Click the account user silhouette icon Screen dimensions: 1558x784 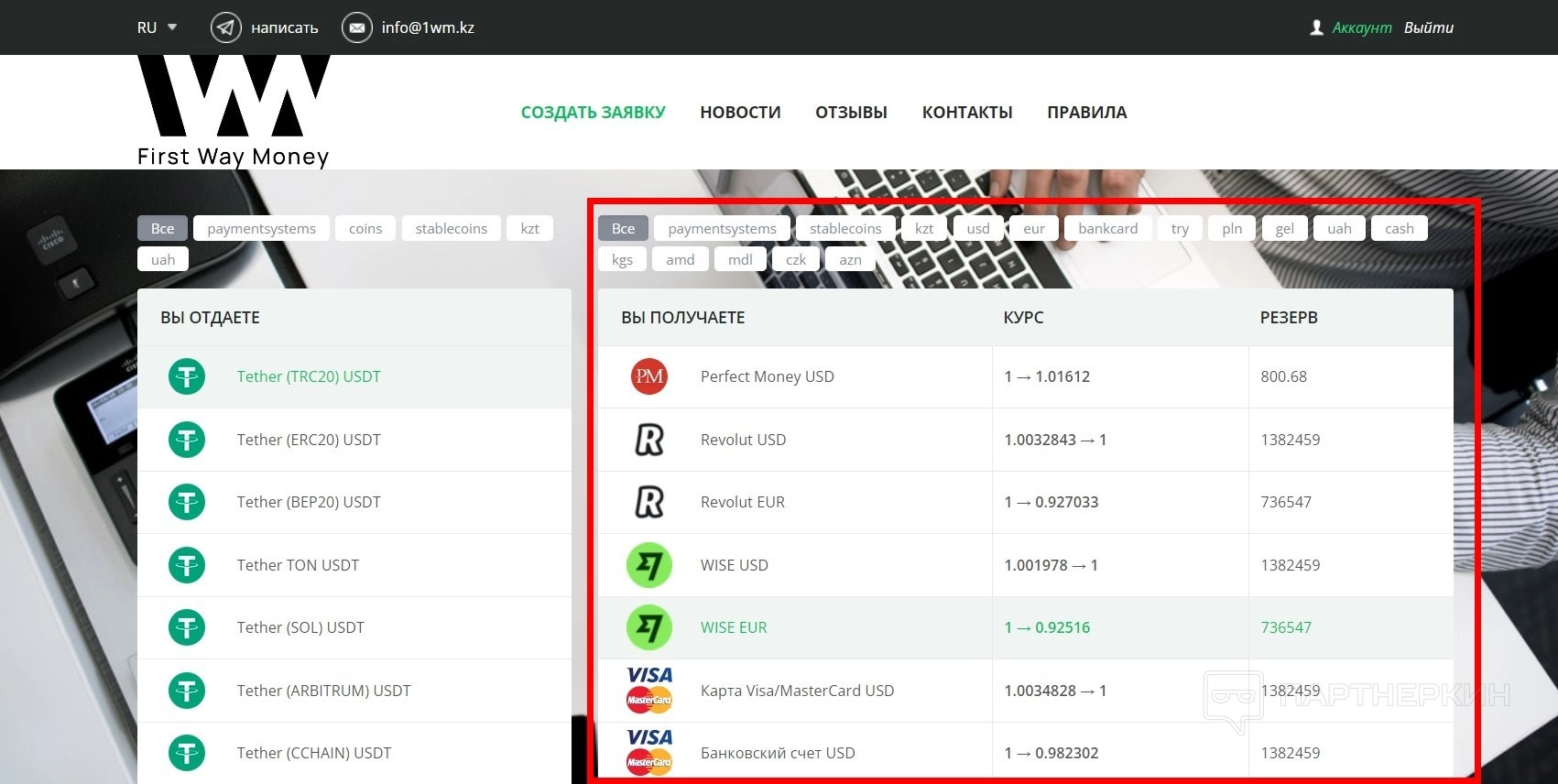pos(1317,27)
